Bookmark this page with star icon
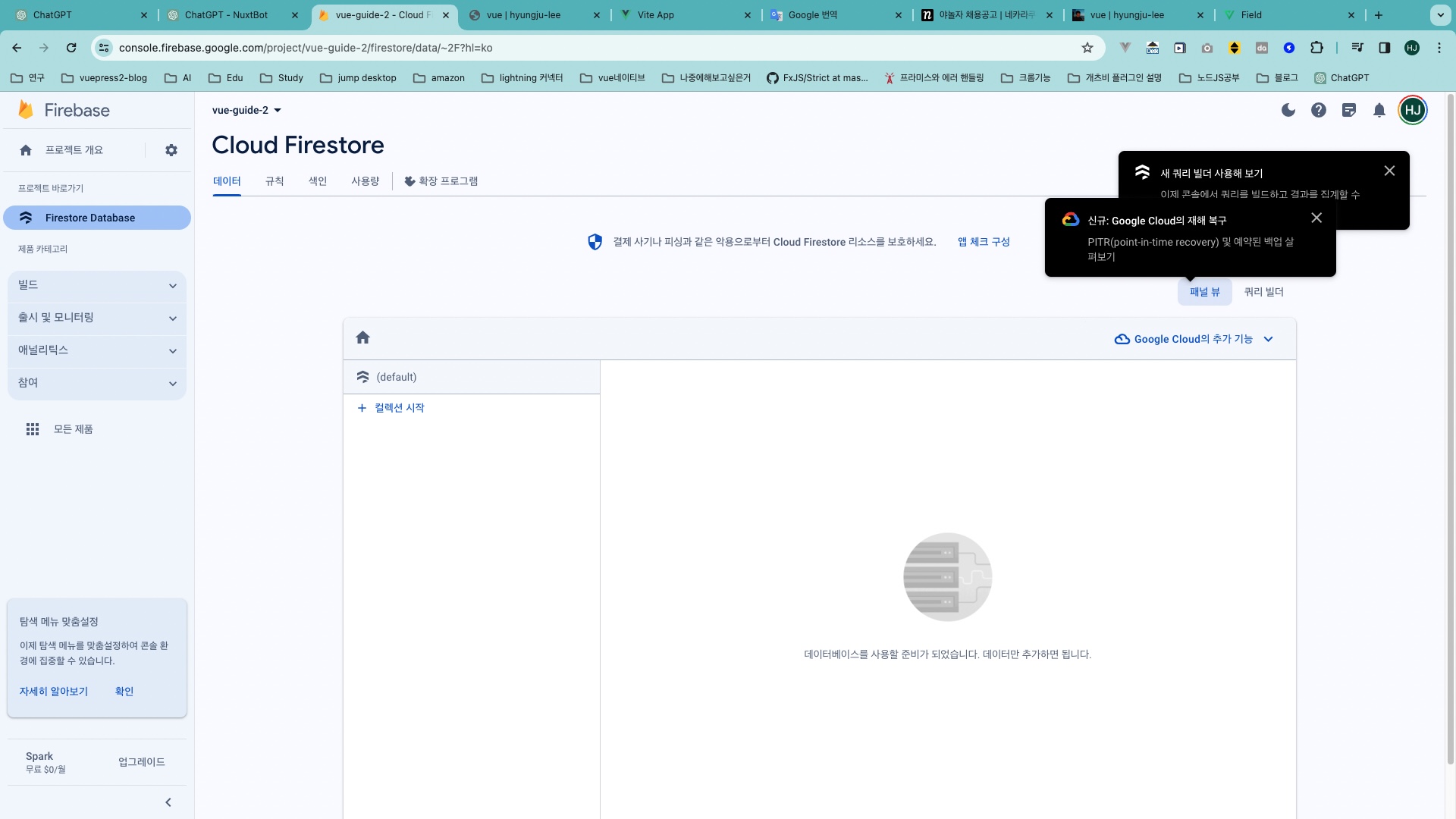This screenshot has height=819, width=1456. 1087,48
